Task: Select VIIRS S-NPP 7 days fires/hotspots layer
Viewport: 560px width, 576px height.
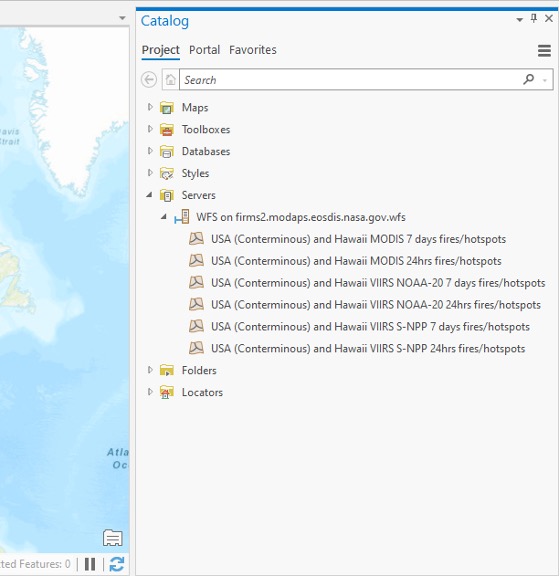Action: coord(359,327)
